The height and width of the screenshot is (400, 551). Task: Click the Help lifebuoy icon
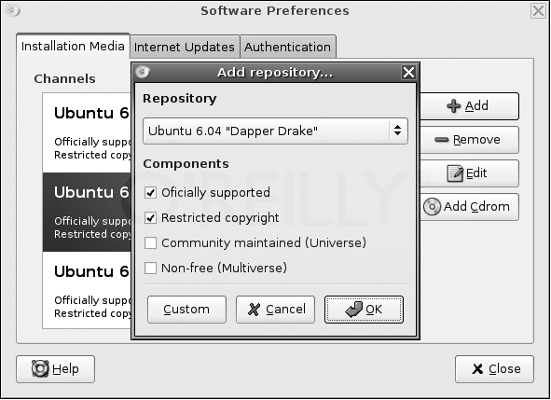[40, 369]
